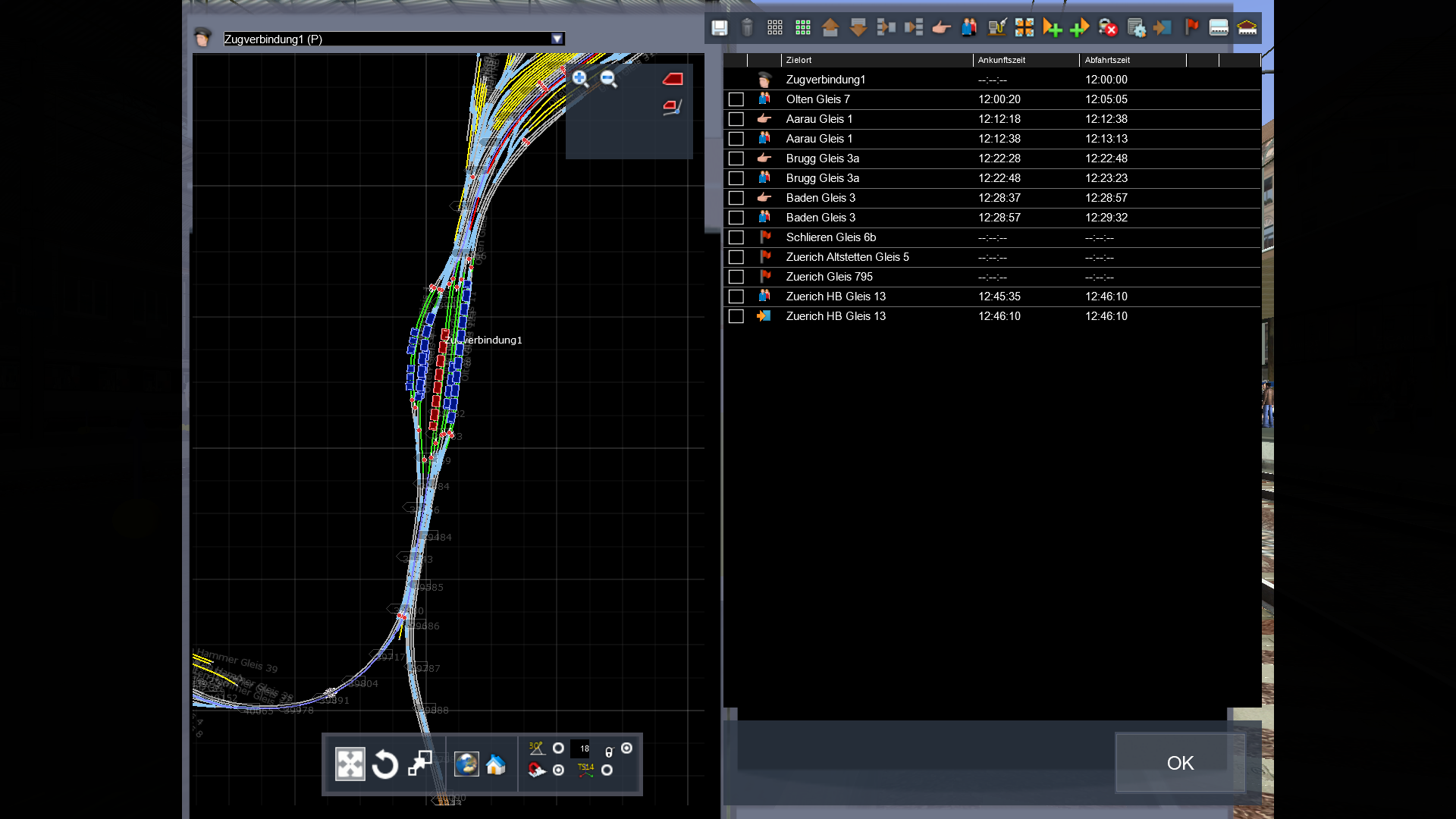Click the save floppy disk icon
The image size is (1456, 819).
tap(719, 28)
